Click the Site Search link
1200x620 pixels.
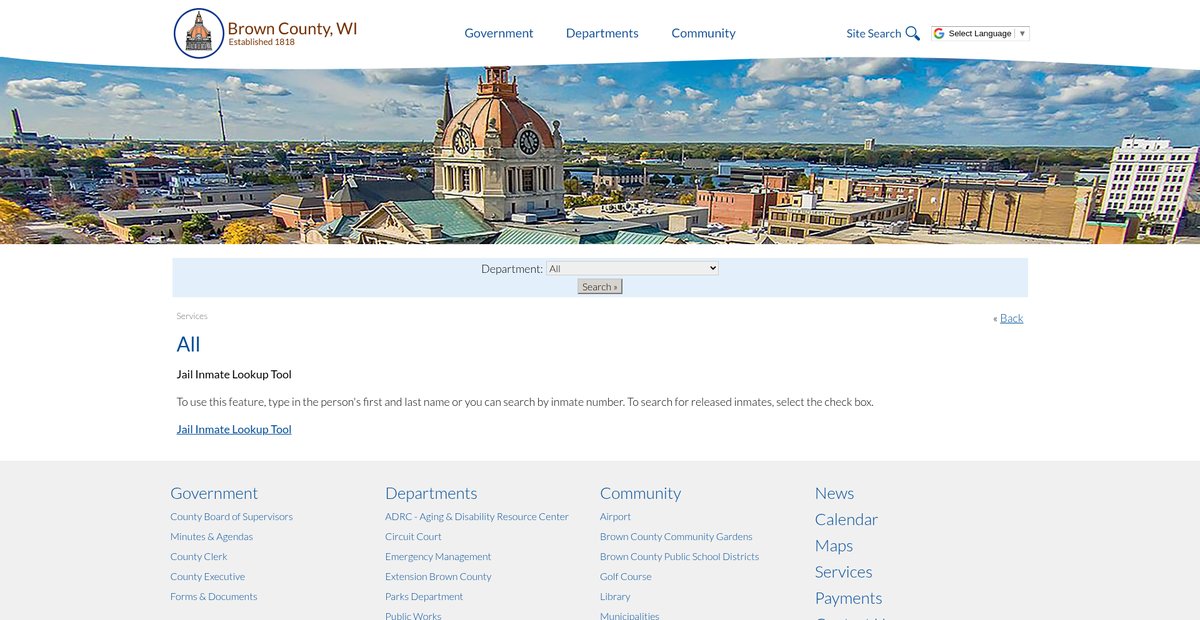click(874, 33)
